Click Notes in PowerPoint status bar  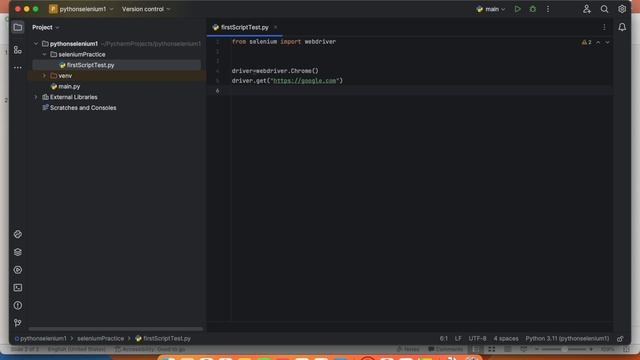408,349
